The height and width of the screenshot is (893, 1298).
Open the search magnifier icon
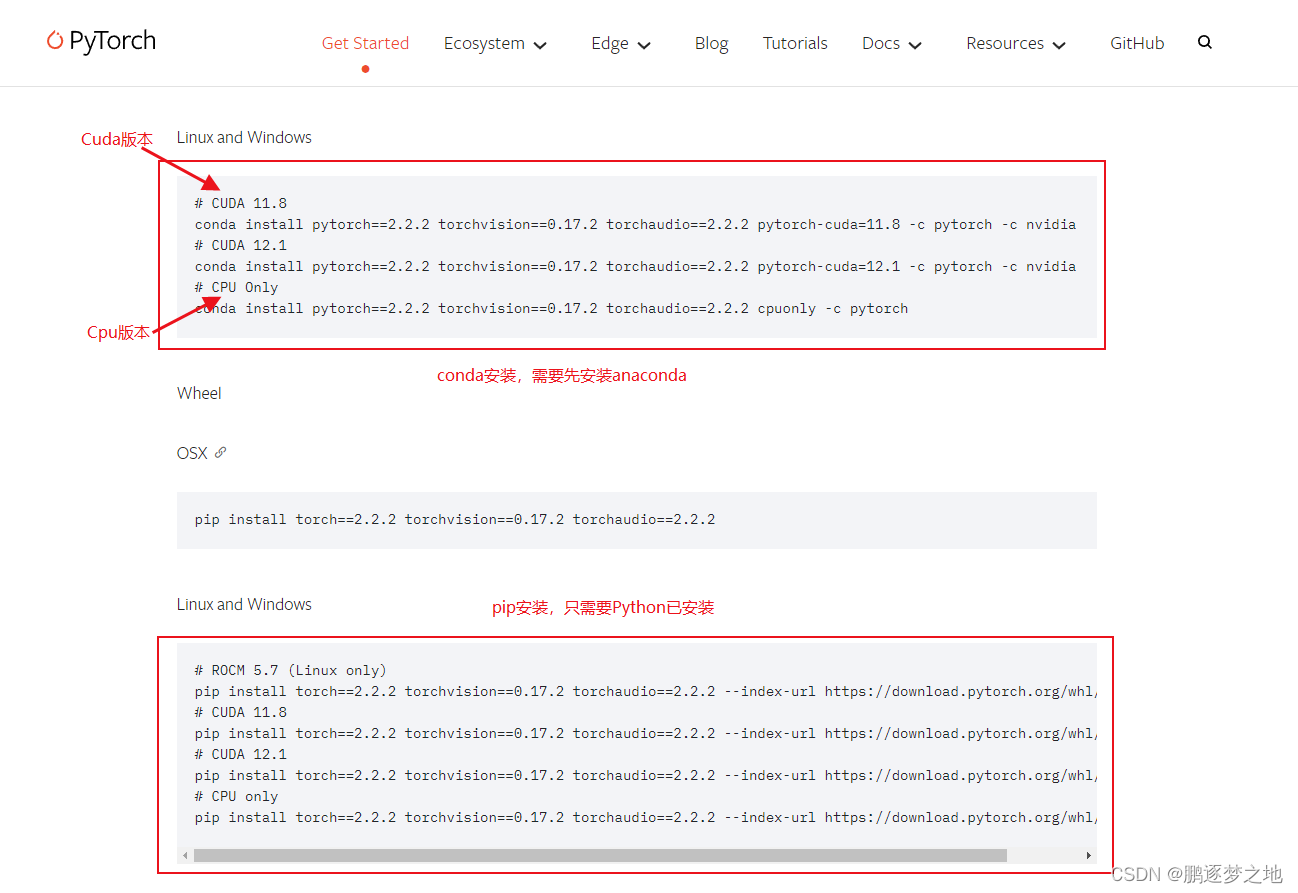point(1205,43)
